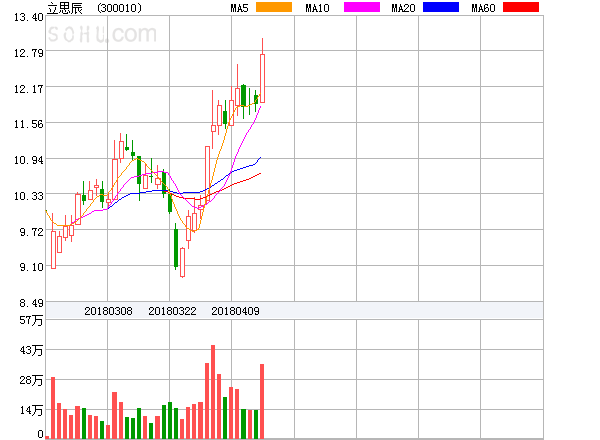Click the 10.33 price axis label
600x440 pixels.
(29, 196)
